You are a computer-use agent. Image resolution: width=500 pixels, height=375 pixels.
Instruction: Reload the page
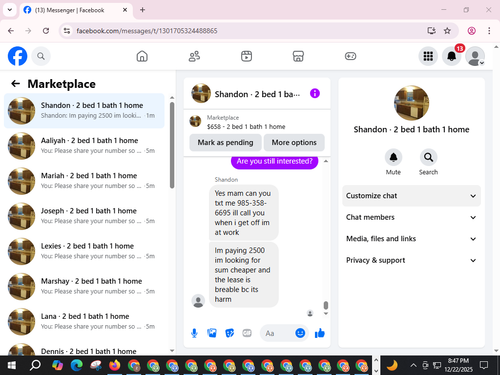tap(46, 31)
